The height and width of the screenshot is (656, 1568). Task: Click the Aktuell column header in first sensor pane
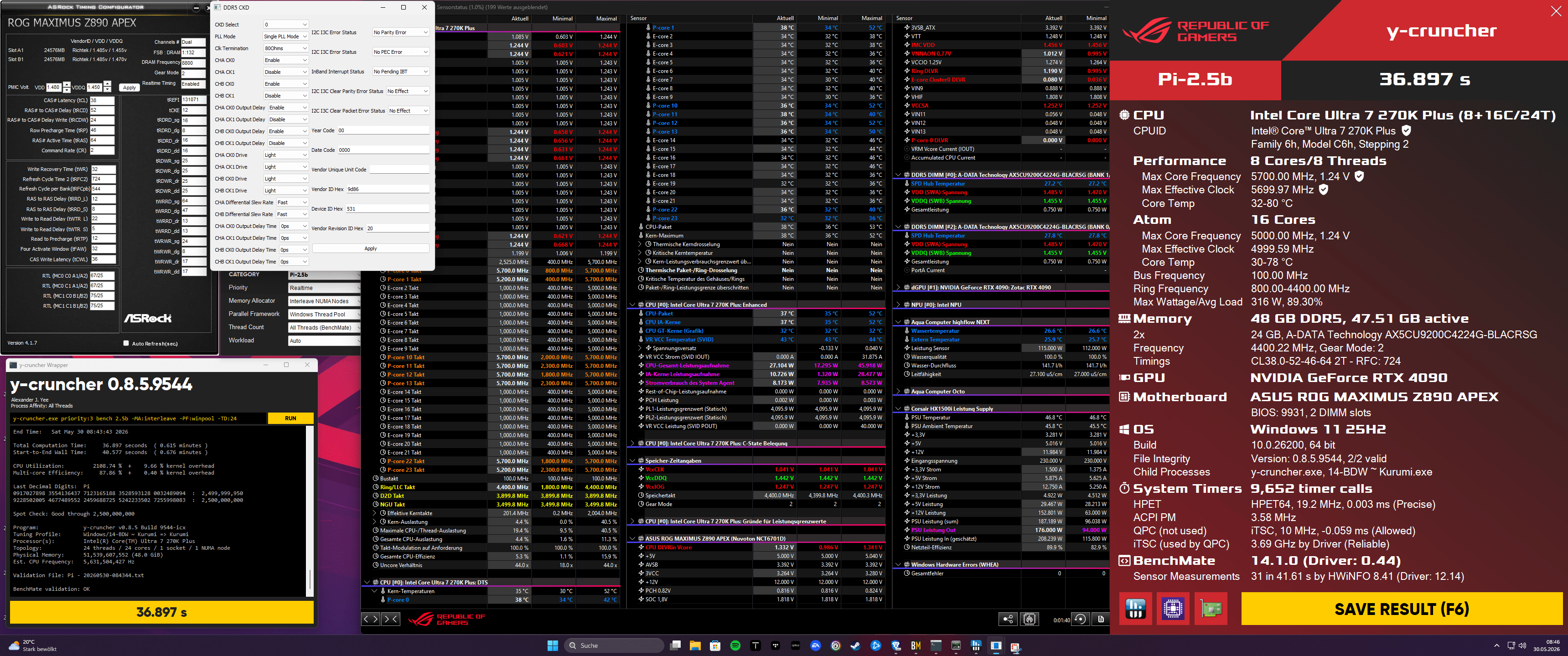[519, 19]
